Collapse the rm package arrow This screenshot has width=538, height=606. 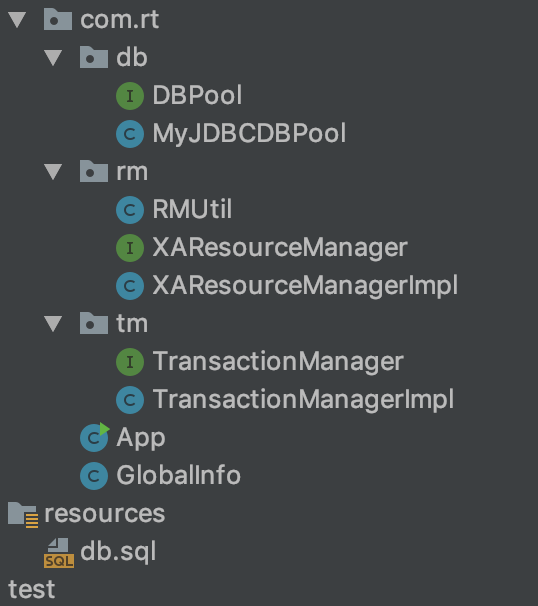tap(53, 172)
